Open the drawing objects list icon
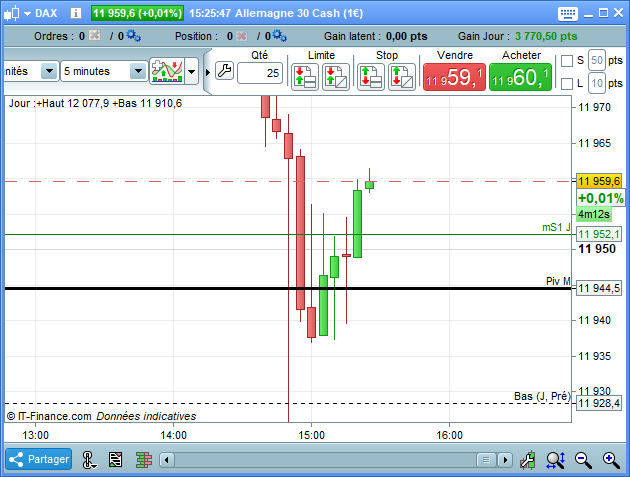Viewport: 630px width, 477px height. pyautogui.click(x=116, y=460)
